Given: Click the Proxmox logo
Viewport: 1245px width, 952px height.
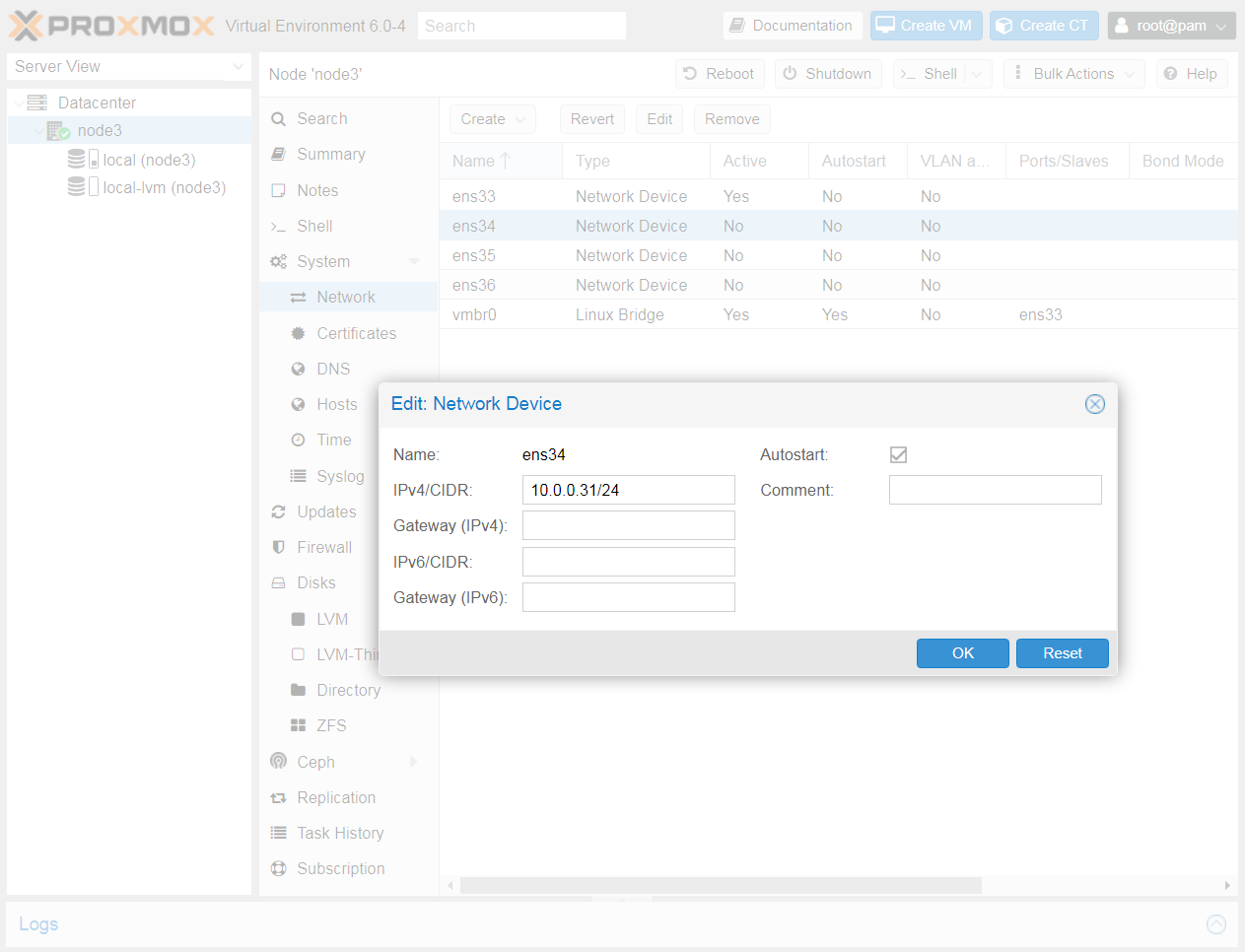Looking at the screenshot, I should click(111, 26).
